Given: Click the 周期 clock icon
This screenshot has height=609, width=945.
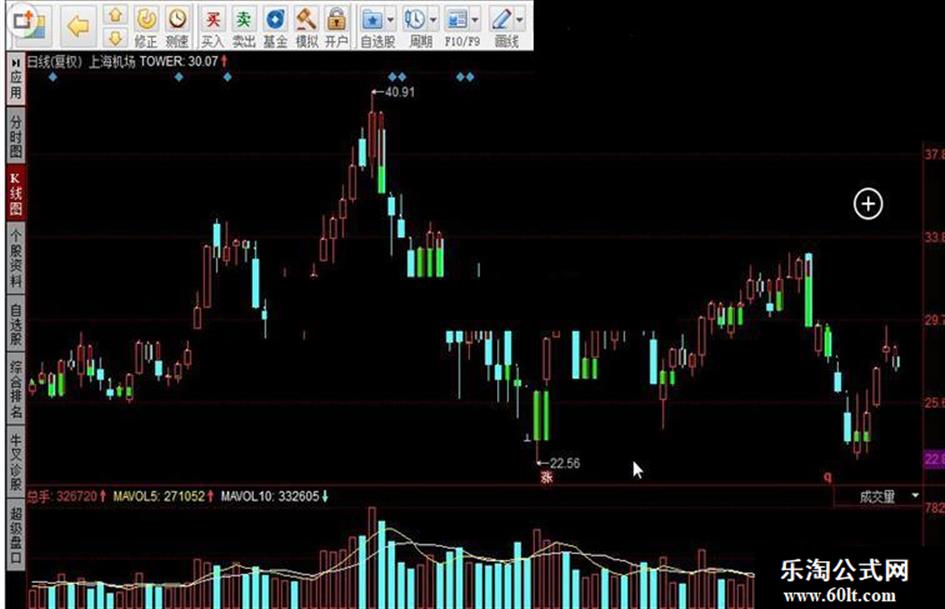Looking at the screenshot, I should (x=415, y=21).
